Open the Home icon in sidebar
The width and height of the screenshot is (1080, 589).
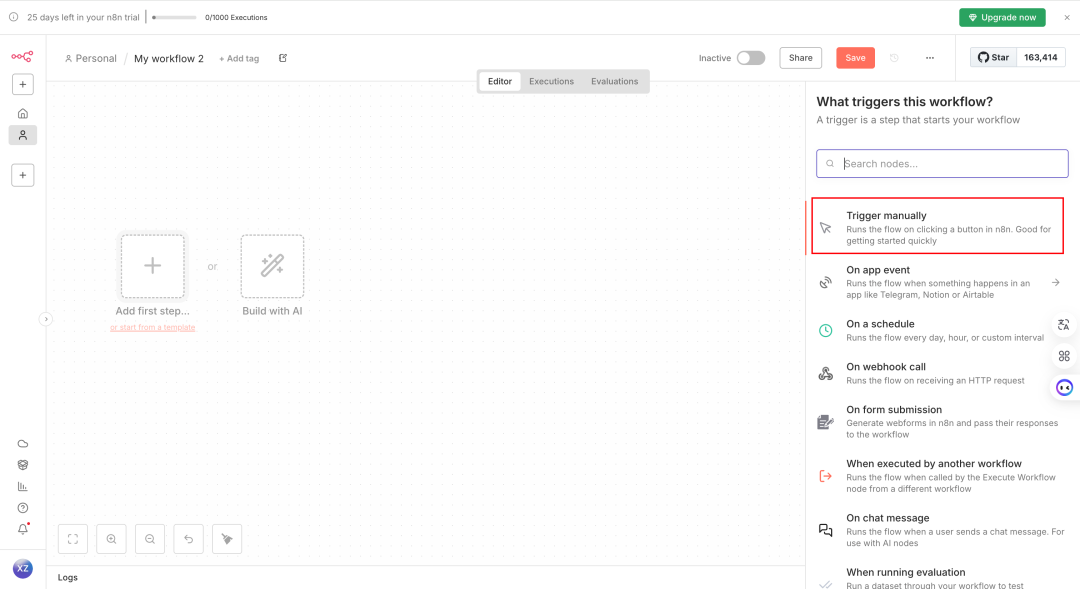tap(23, 114)
